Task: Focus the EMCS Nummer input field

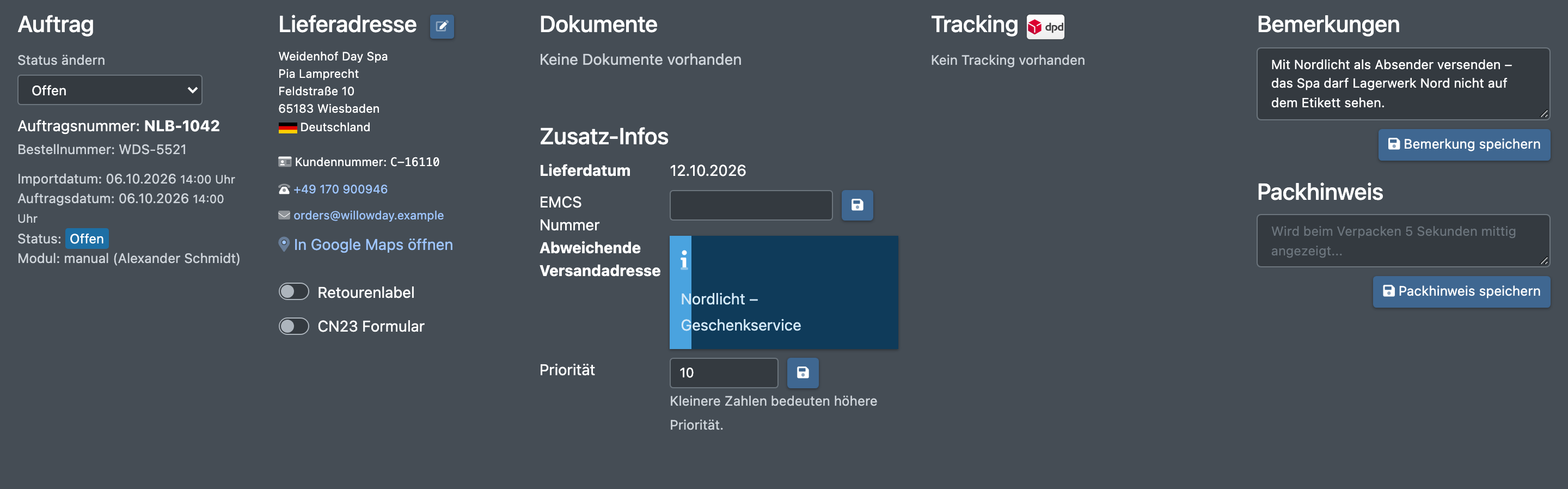Action: (x=751, y=205)
